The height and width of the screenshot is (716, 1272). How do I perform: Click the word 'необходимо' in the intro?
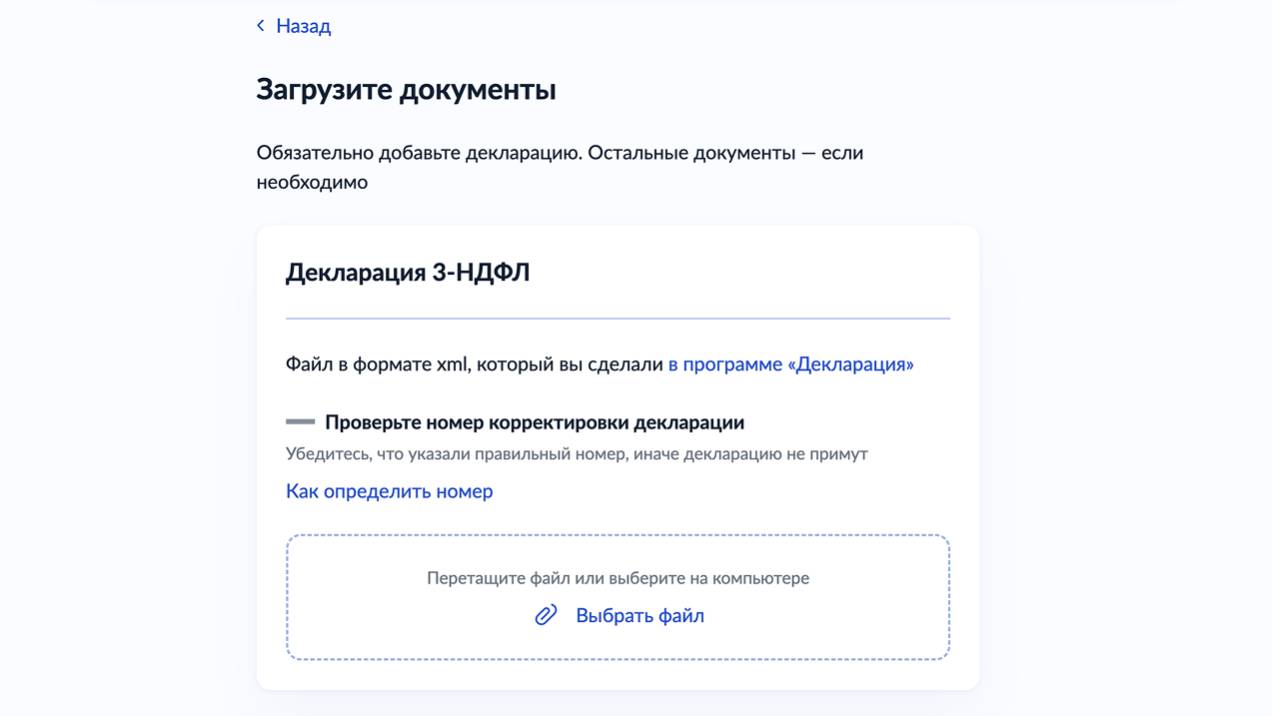click(x=312, y=182)
